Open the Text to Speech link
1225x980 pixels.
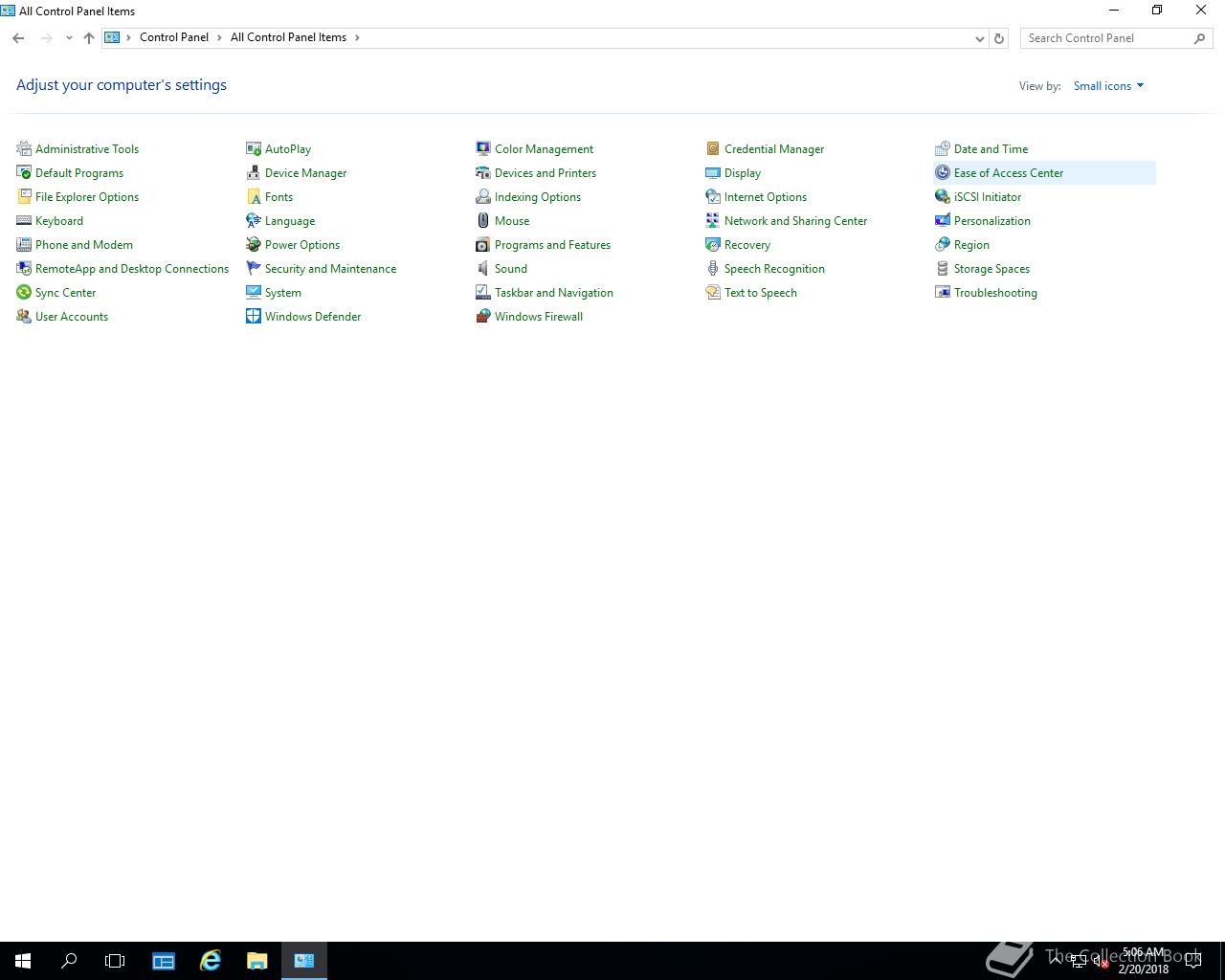click(761, 292)
